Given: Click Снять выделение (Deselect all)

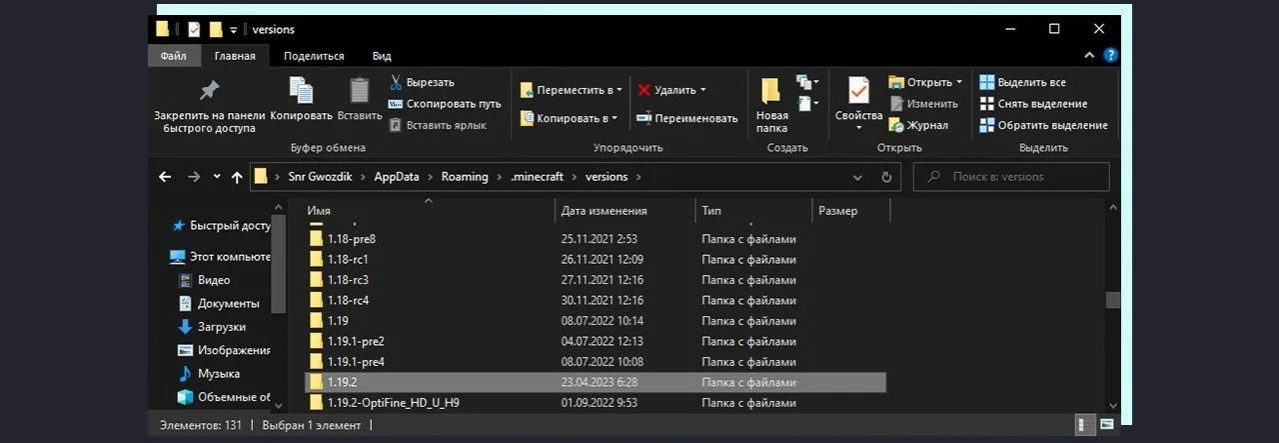Looking at the screenshot, I should pos(1033,103).
